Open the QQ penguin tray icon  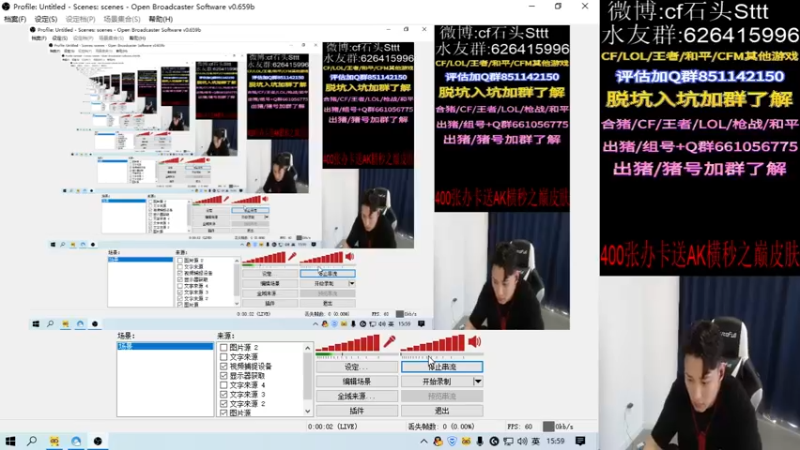click(438, 441)
